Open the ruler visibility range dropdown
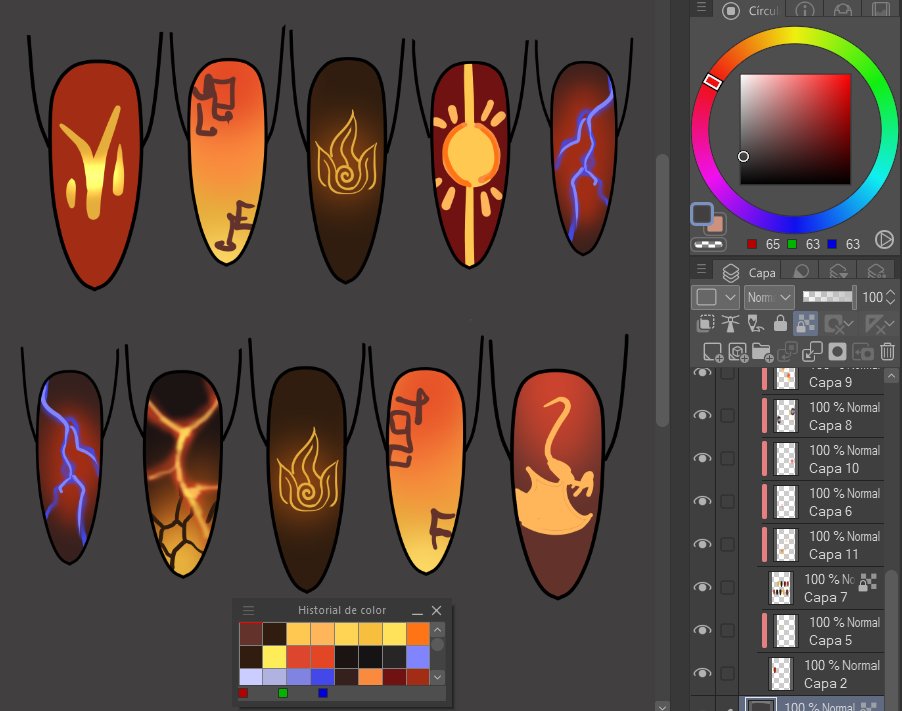The height and width of the screenshot is (711, 902). tap(878, 324)
